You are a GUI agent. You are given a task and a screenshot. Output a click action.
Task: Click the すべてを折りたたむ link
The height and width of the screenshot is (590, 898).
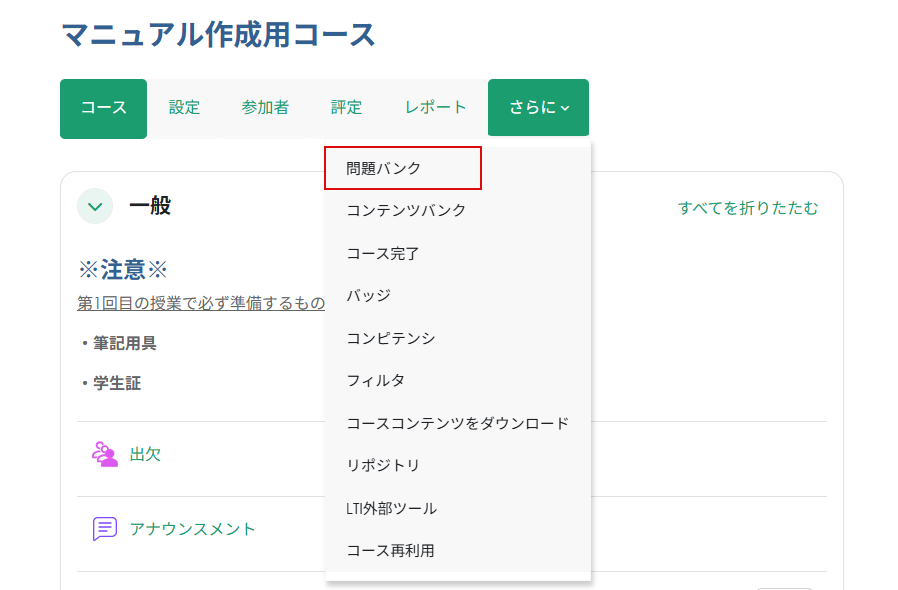[x=748, y=208]
